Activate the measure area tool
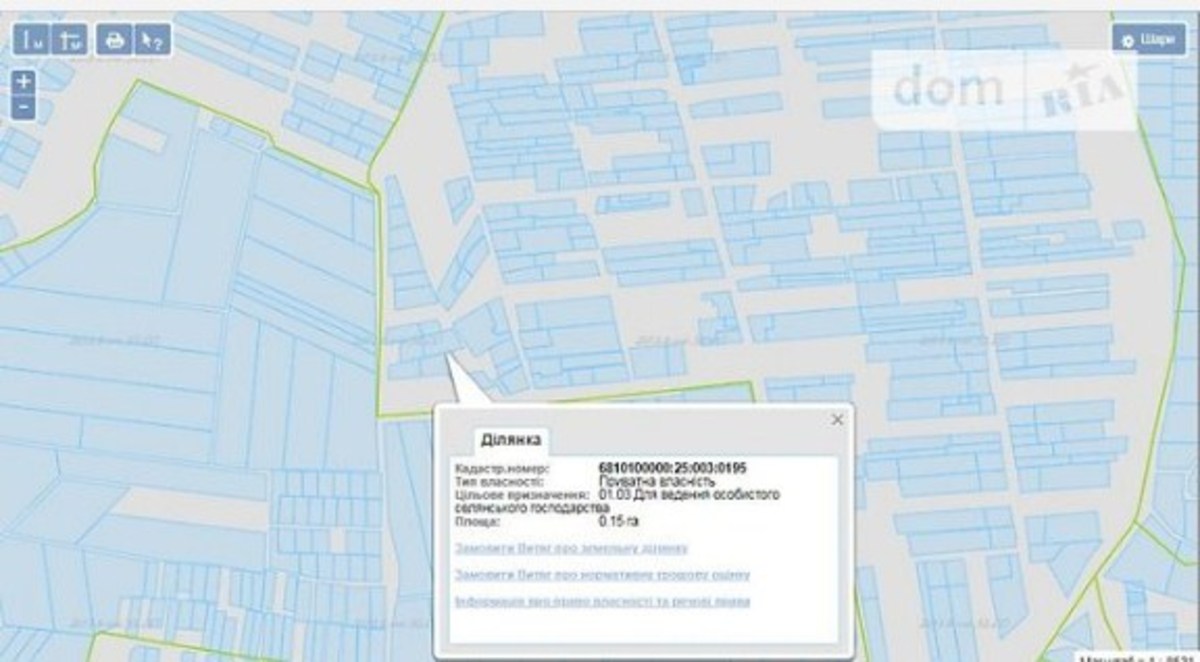 pos(71,40)
